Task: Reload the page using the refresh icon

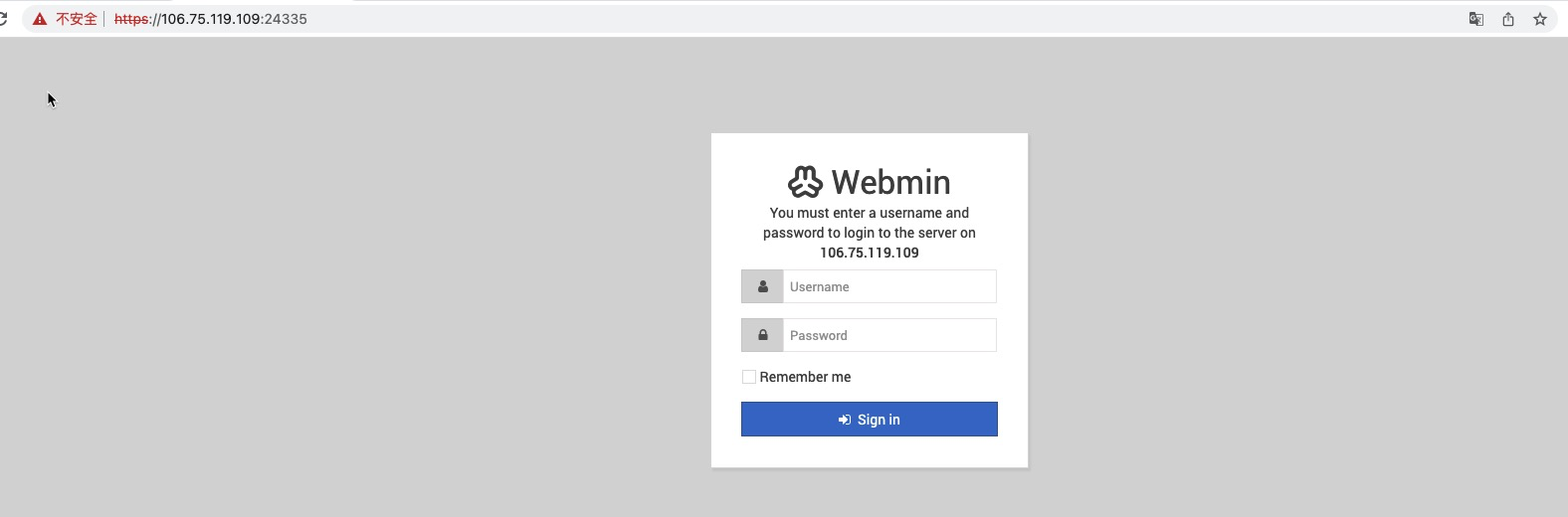Action: (x=3, y=19)
